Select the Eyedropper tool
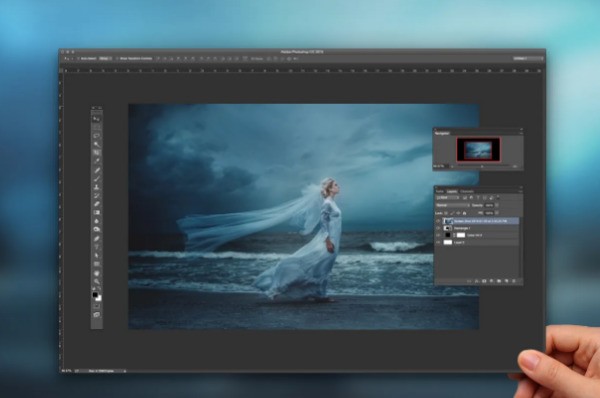Image resolution: width=600 pixels, height=398 pixels. [97, 161]
